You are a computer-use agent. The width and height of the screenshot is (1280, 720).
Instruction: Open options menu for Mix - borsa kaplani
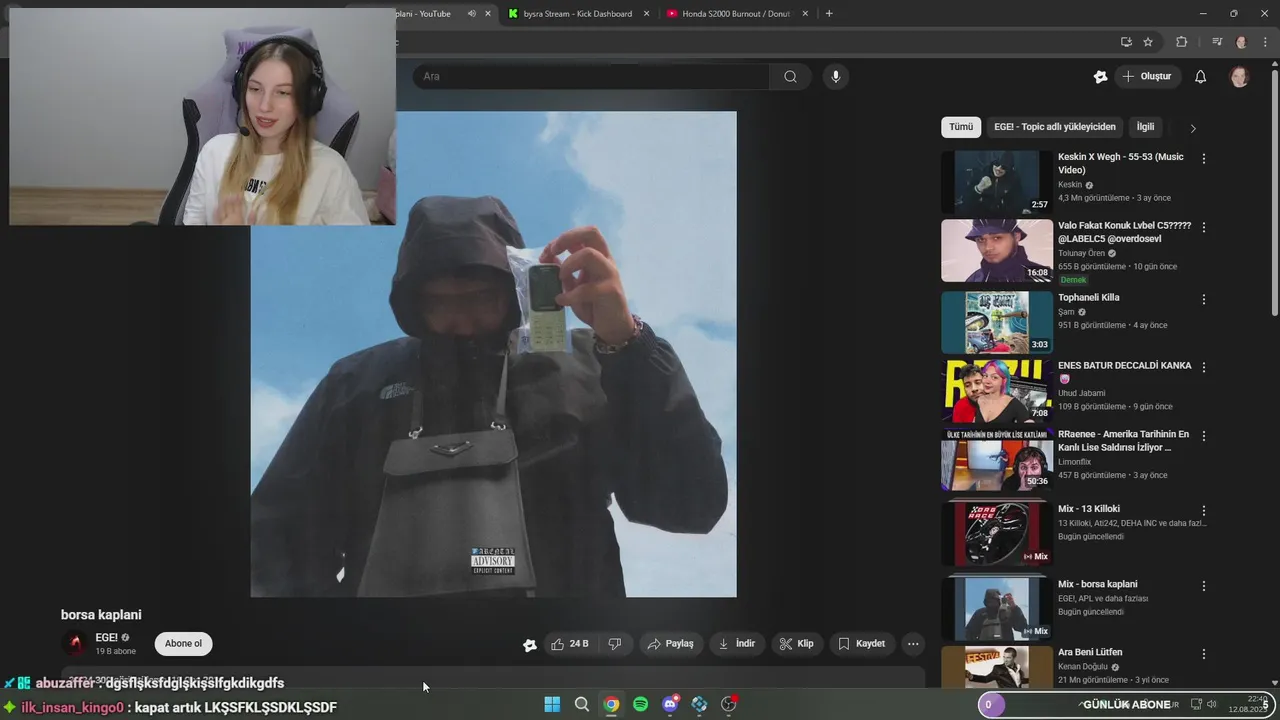click(1204, 585)
